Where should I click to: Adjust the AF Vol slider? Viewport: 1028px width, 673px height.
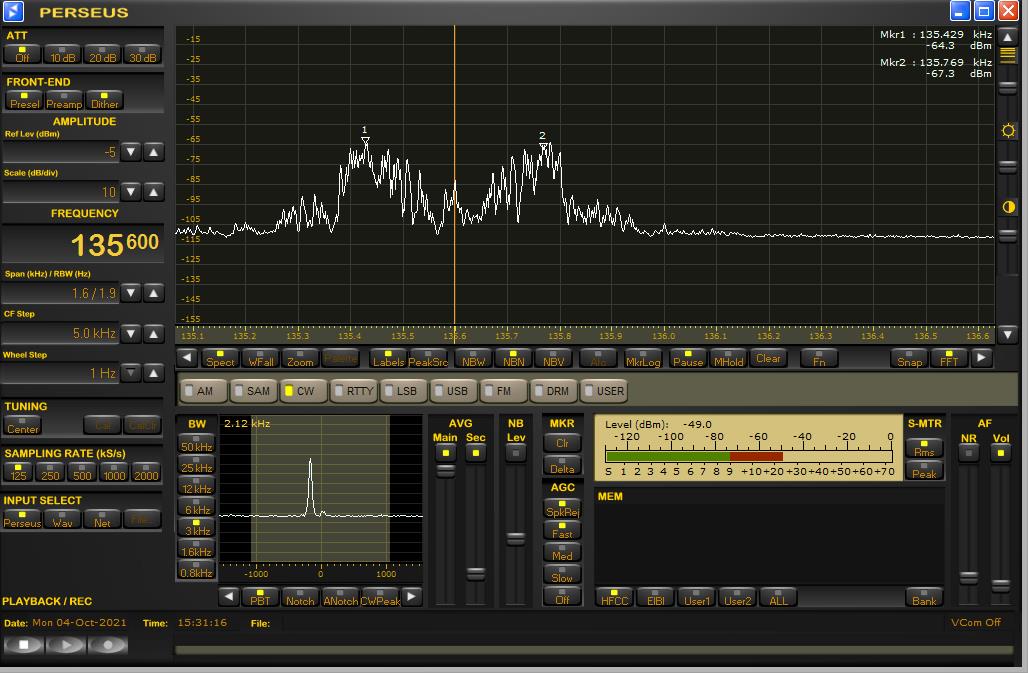click(1000, 584)
